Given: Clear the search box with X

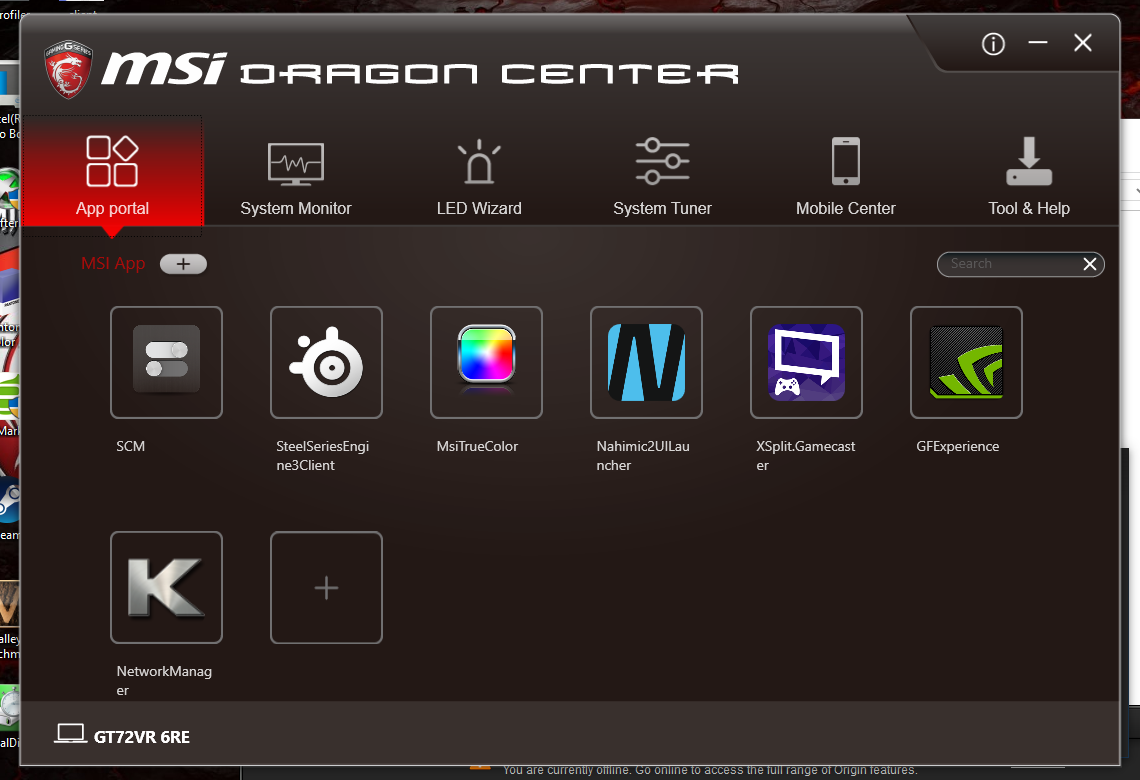Looking at the screenshot, I should pos(1090,264).
